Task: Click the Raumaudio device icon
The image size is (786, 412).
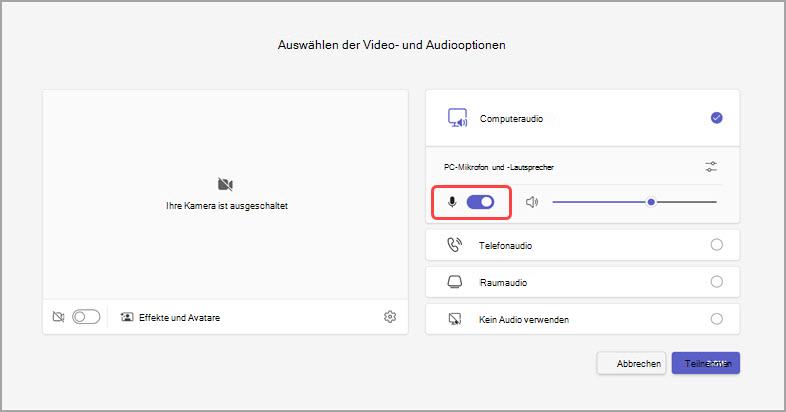Action: tap(455, 282)
